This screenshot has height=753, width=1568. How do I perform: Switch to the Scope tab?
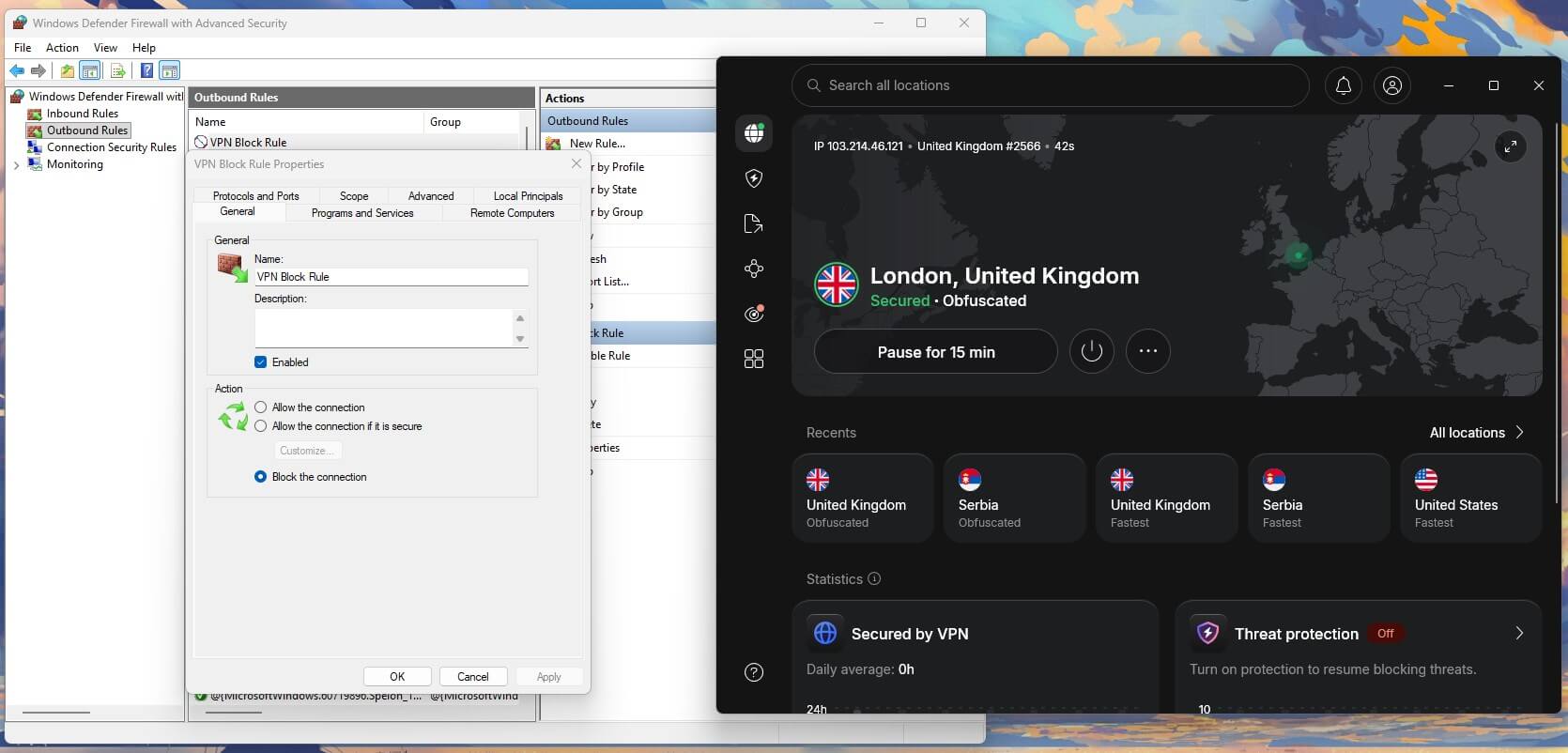tap(354, 196)
